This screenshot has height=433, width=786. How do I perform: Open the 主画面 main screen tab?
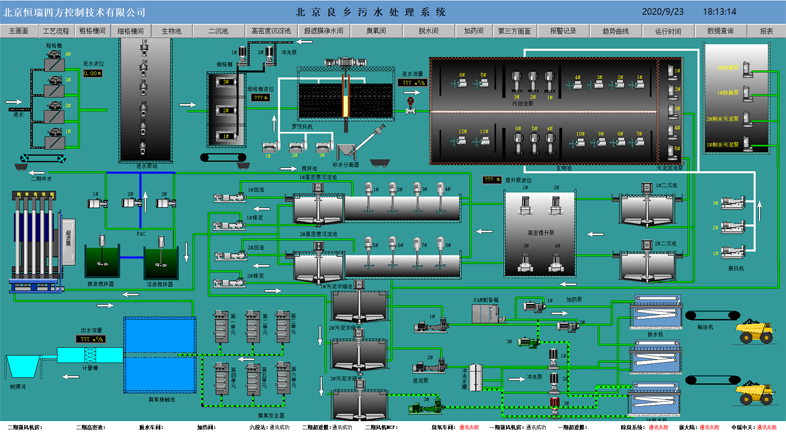[19, 31]
